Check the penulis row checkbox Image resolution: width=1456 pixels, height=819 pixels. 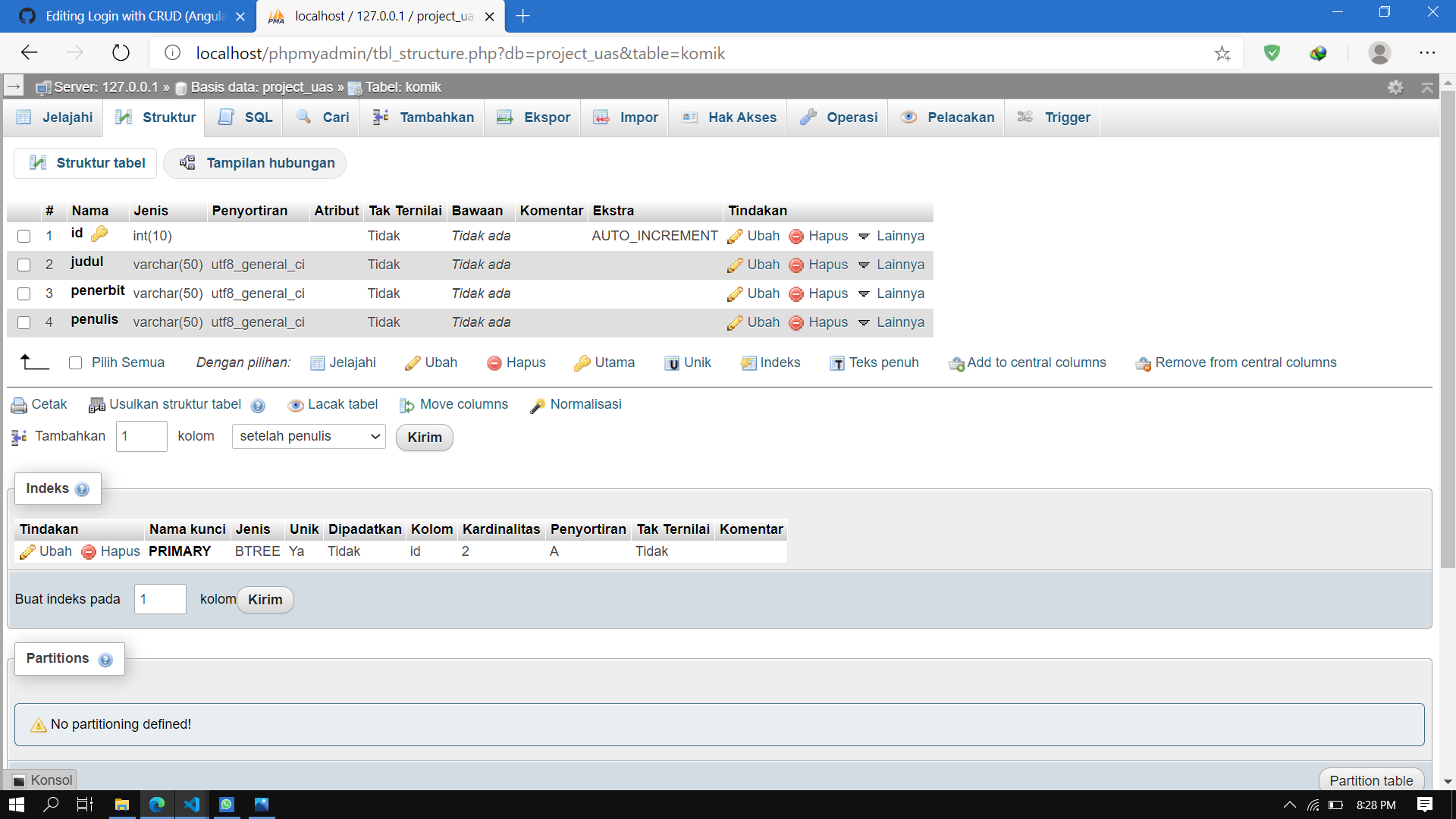click(x=24, y=322)
